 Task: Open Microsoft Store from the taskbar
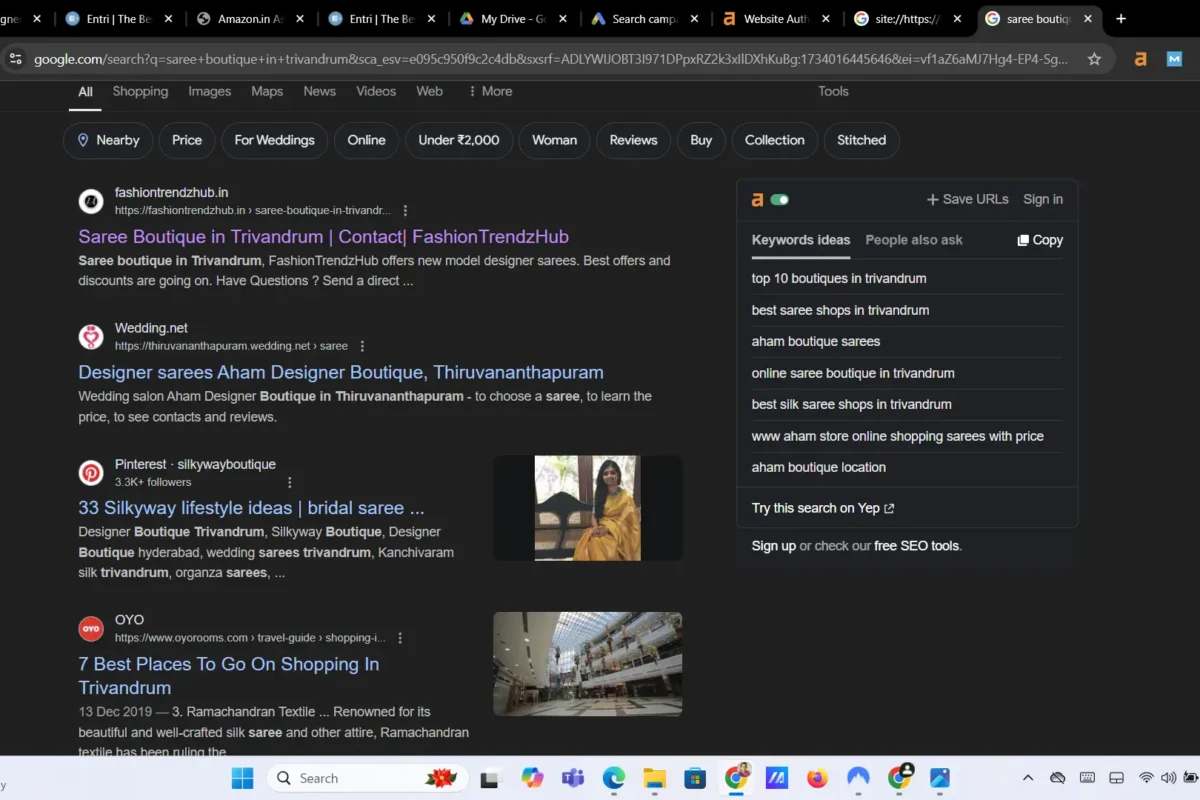tap(695, 778)
